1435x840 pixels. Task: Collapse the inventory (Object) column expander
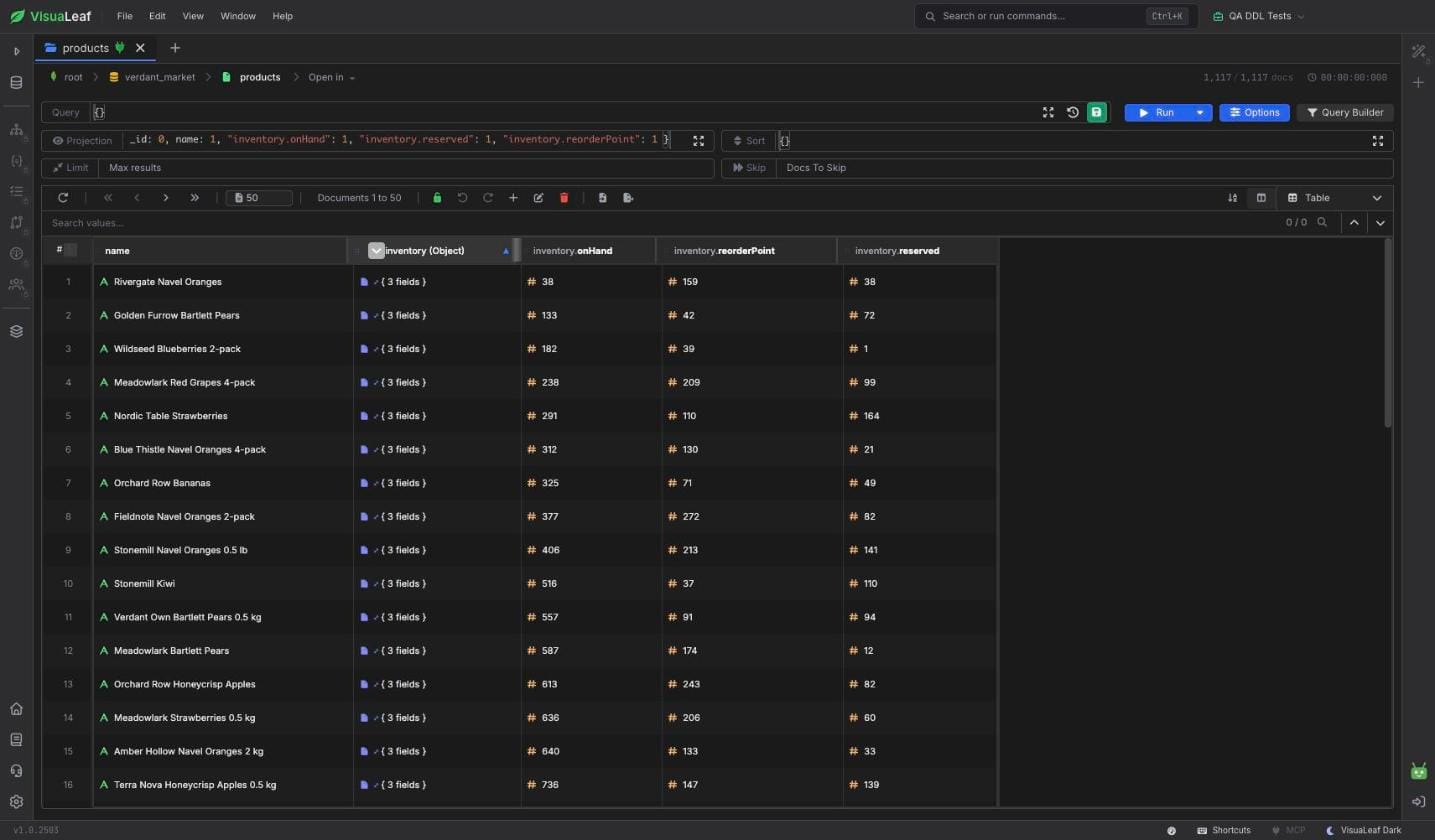pyautogui.click(x=376, y=251)
